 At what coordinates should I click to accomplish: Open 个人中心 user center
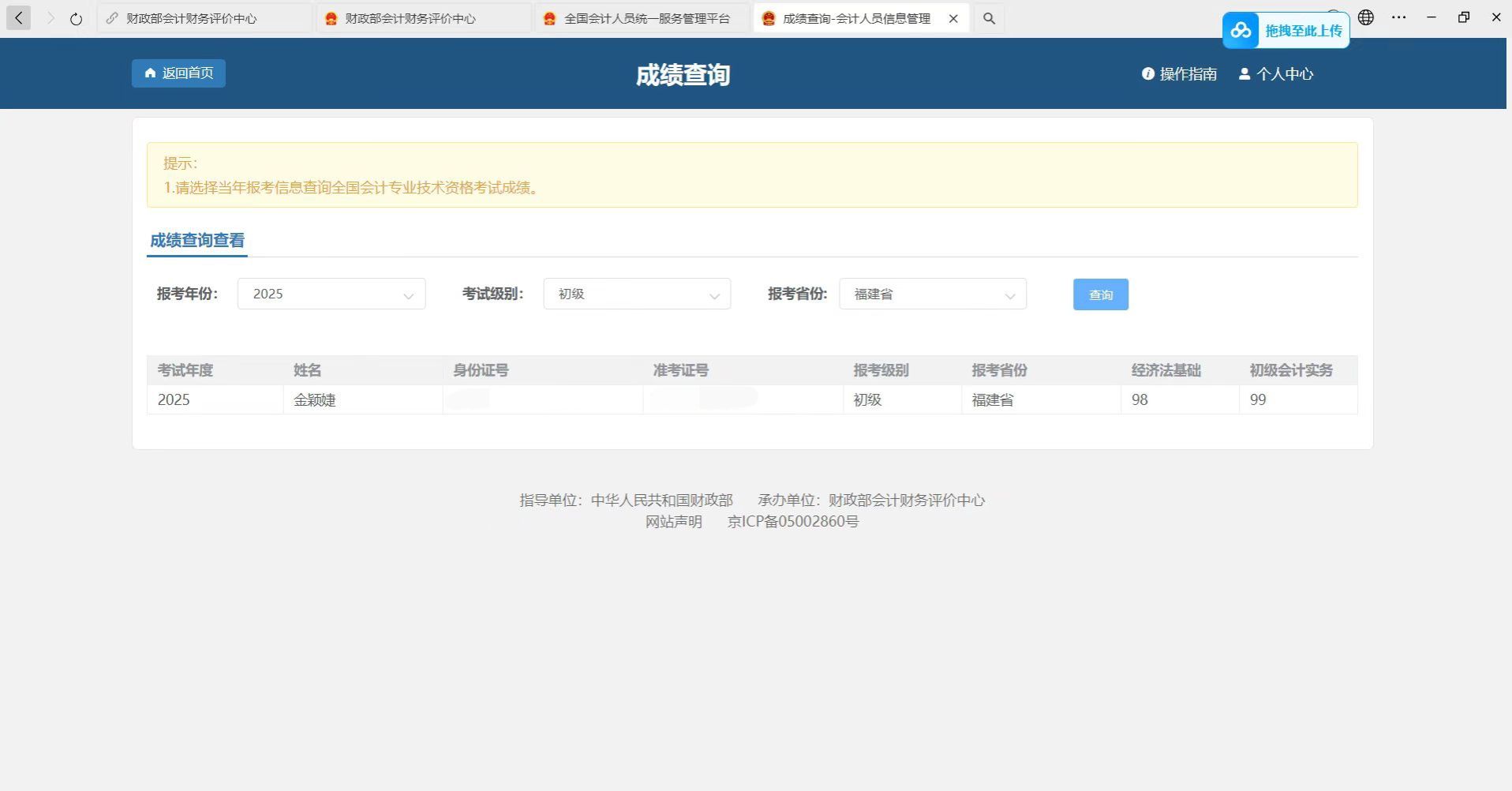tap(1276, 74)
